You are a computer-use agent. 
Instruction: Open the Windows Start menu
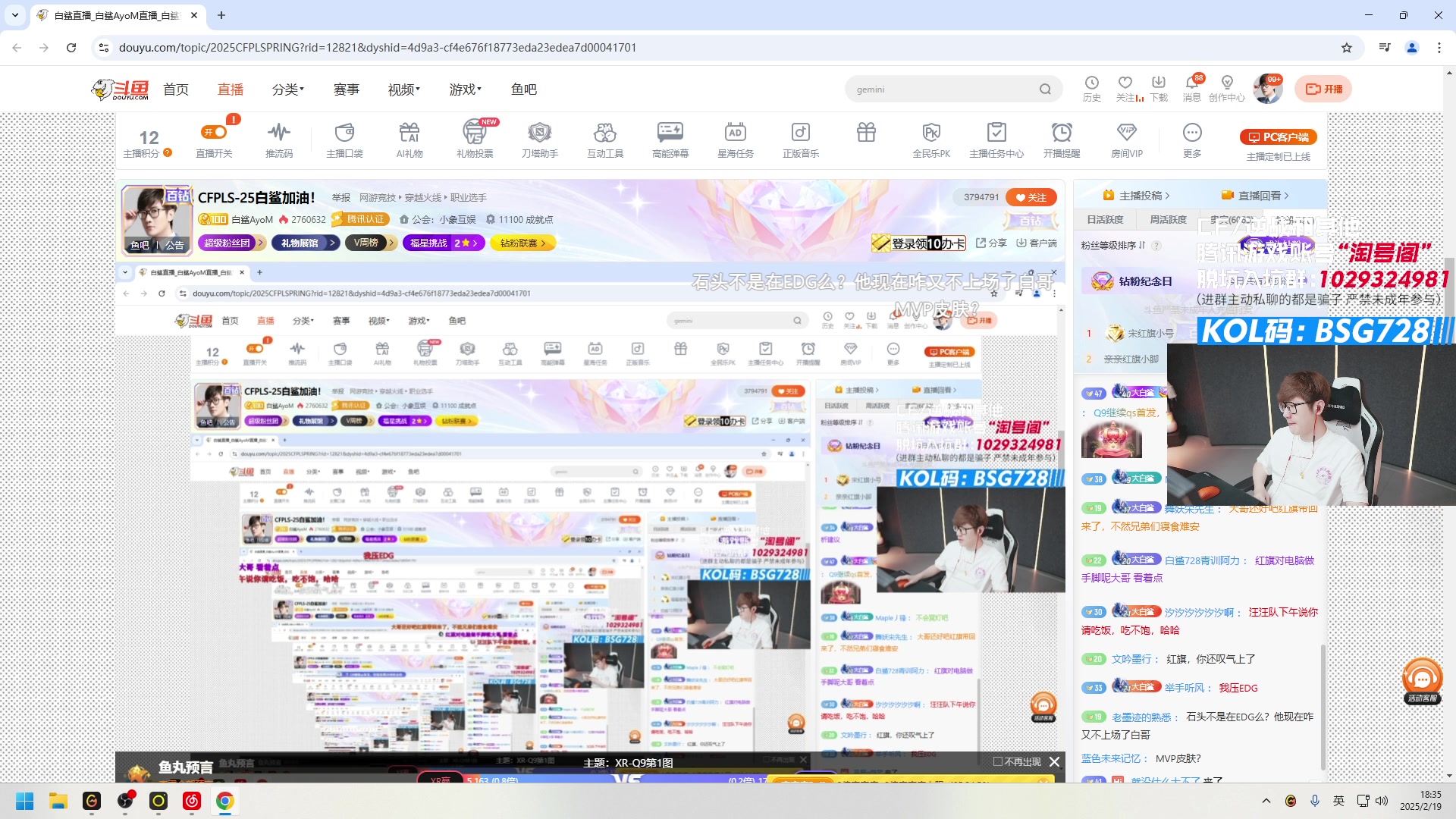[25, 801]
